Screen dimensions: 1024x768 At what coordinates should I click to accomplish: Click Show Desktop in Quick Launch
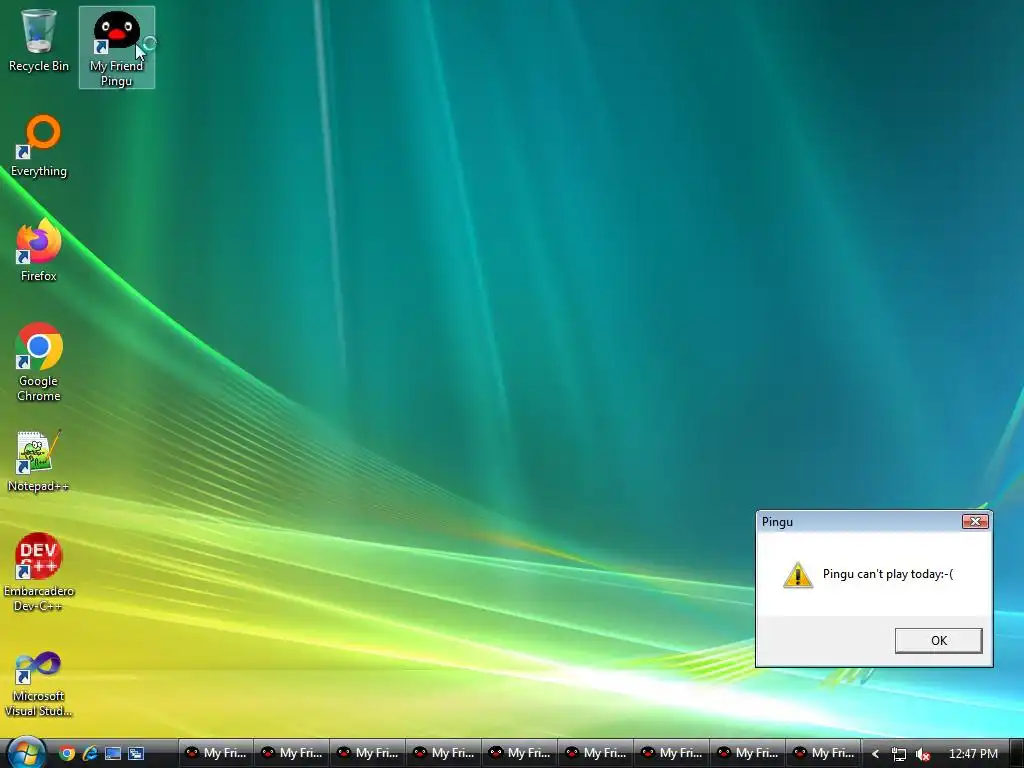coord(113,754)
